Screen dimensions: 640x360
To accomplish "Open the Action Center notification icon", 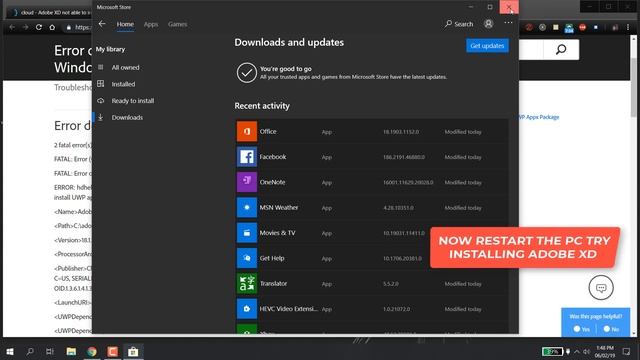I will point(626,351).
